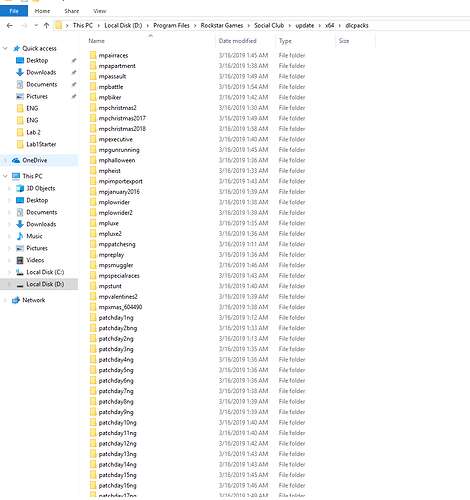470x500 pixels.
Task: Click Rockstar Games breadcrumb
Action: (222, 25)
